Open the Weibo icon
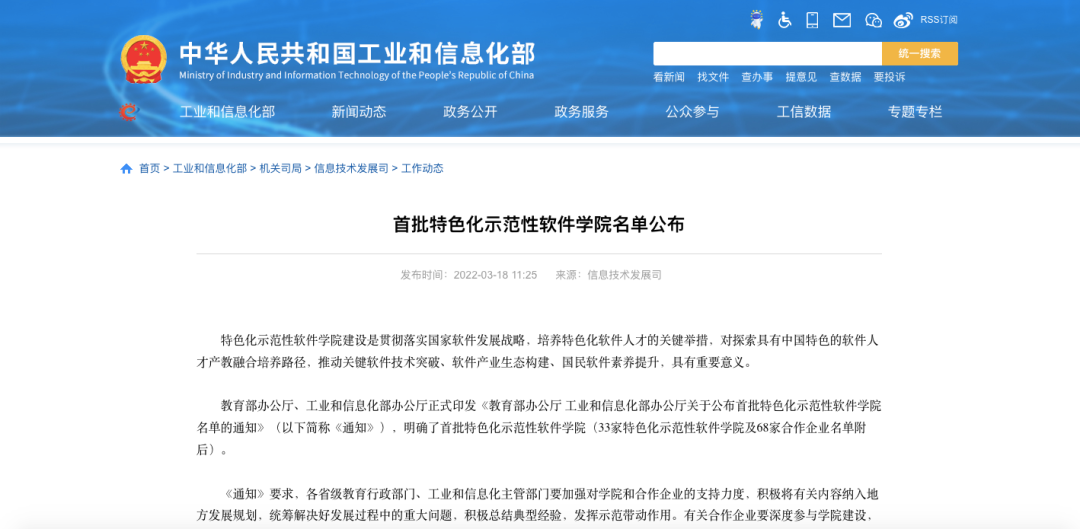 (903, 20)
